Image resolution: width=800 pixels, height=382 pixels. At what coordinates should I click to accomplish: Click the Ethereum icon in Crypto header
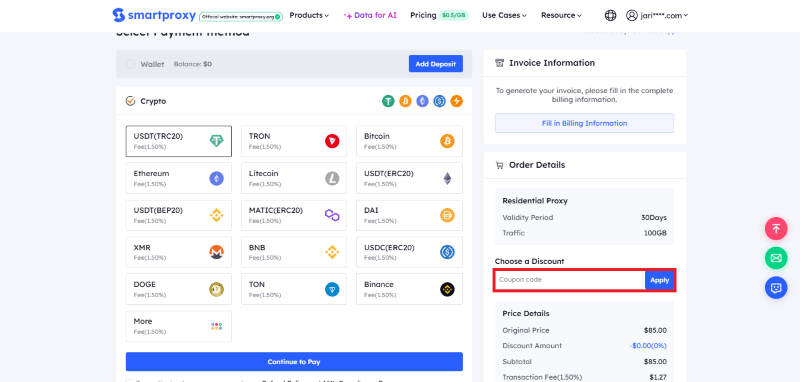click(x=422, y=101)
